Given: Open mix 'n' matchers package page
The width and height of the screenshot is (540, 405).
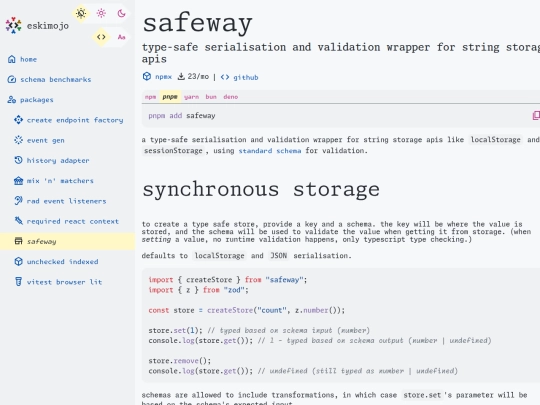Looking at the screenshot, I should click(x=60, y=181).
